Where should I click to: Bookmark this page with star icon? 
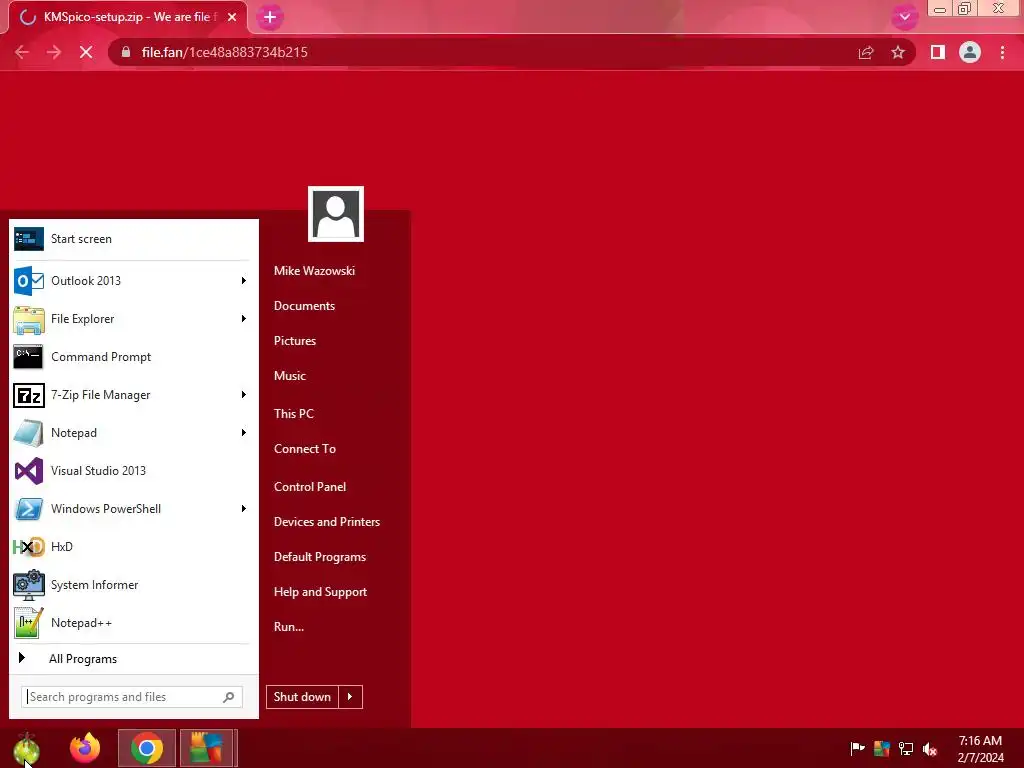(x=898, y=52)
